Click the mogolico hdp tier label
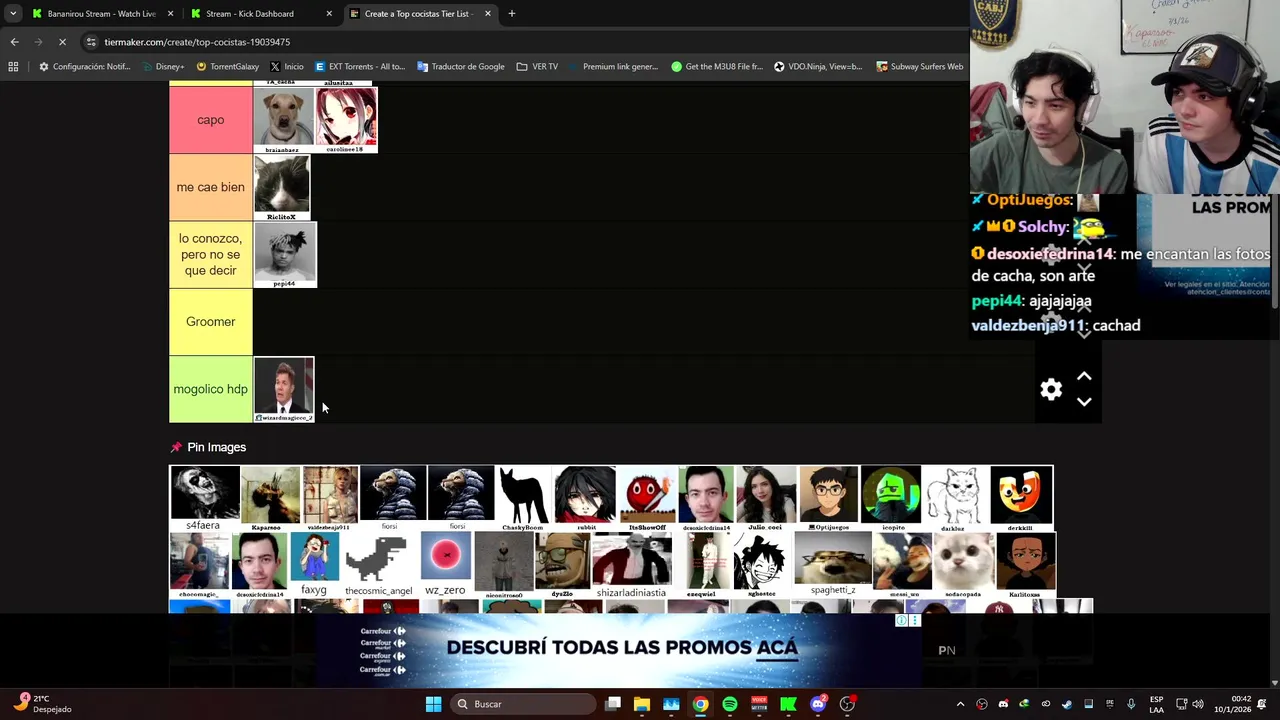 click(x=211, y=389)
